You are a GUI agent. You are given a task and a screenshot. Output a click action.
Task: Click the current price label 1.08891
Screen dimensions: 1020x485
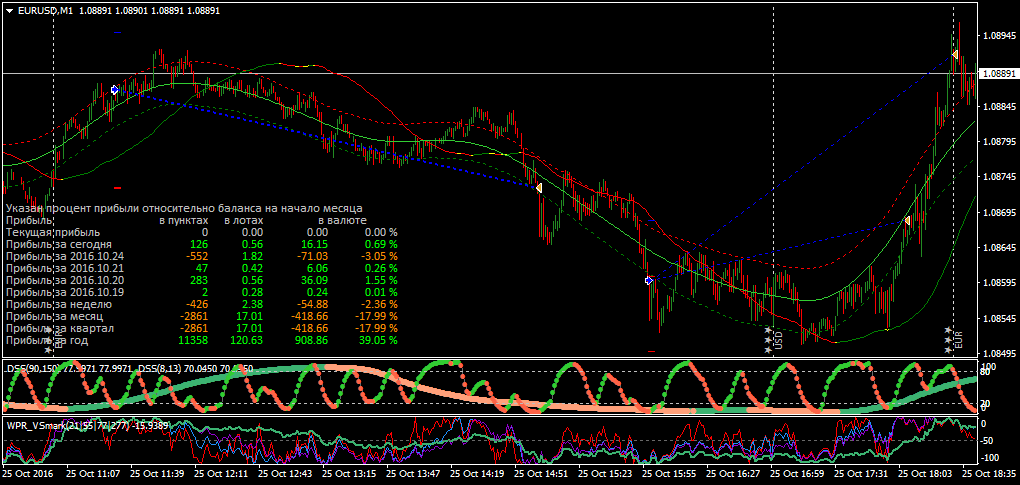[997, 74]
